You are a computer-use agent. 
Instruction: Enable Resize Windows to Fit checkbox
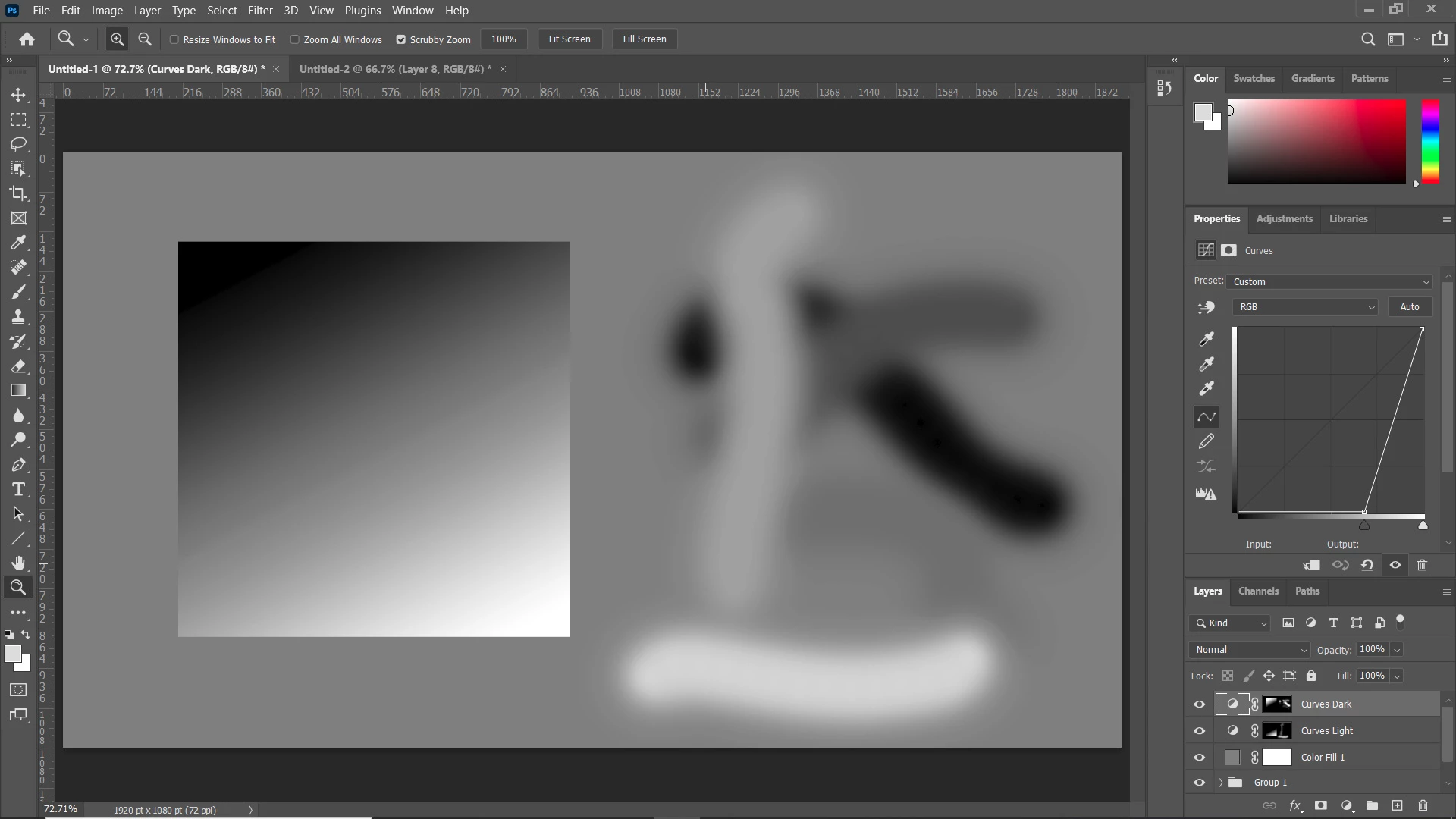174,39
